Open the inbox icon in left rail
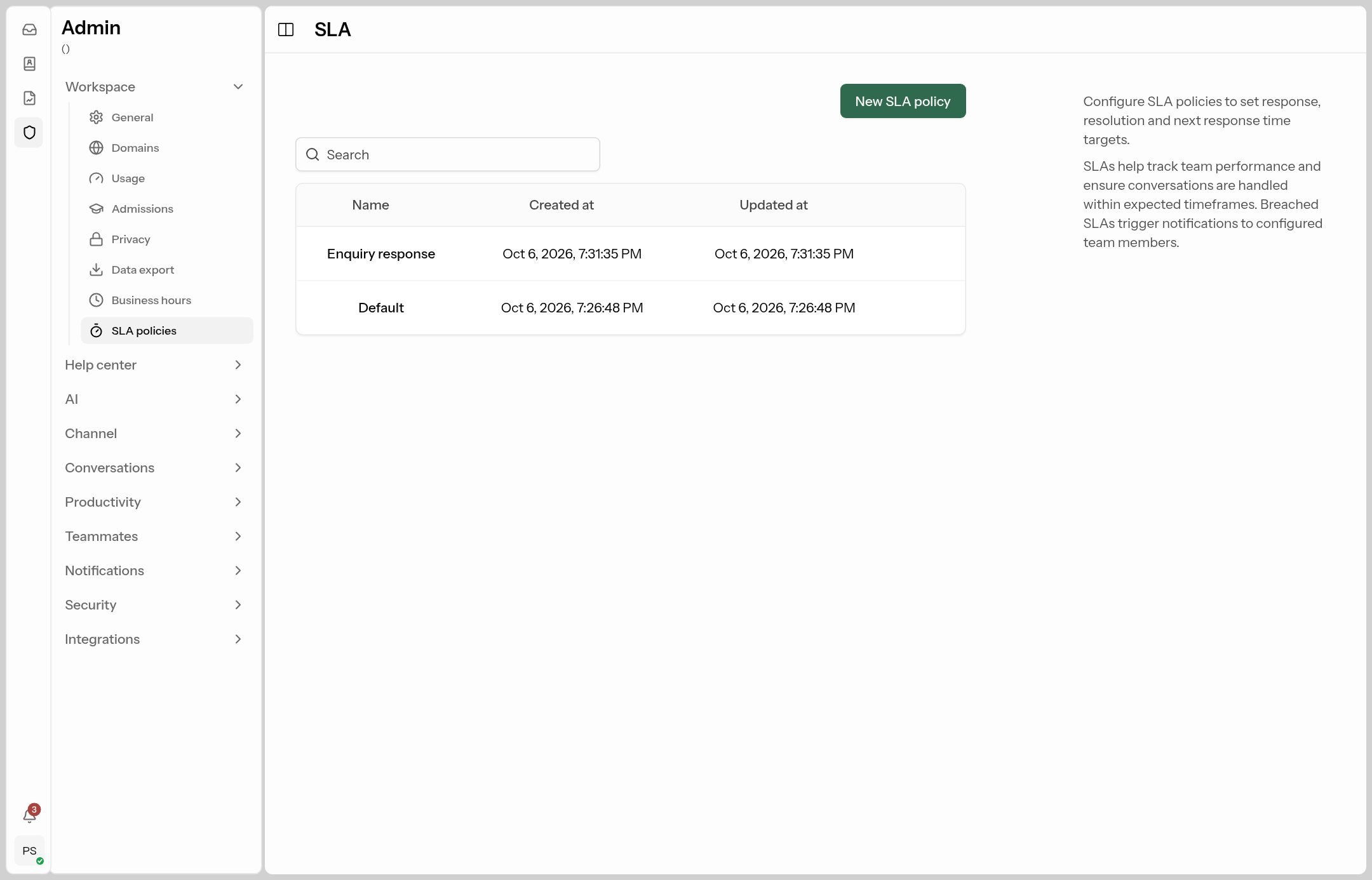Viewport: 1372px width, 880px height. click(x=29, y=30)
